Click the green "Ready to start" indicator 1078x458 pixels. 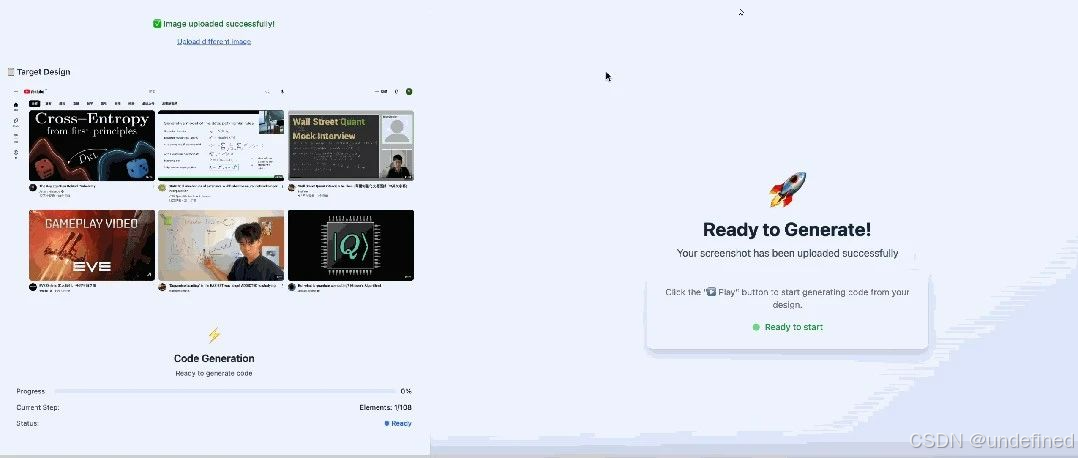click(x=788, y=327)
